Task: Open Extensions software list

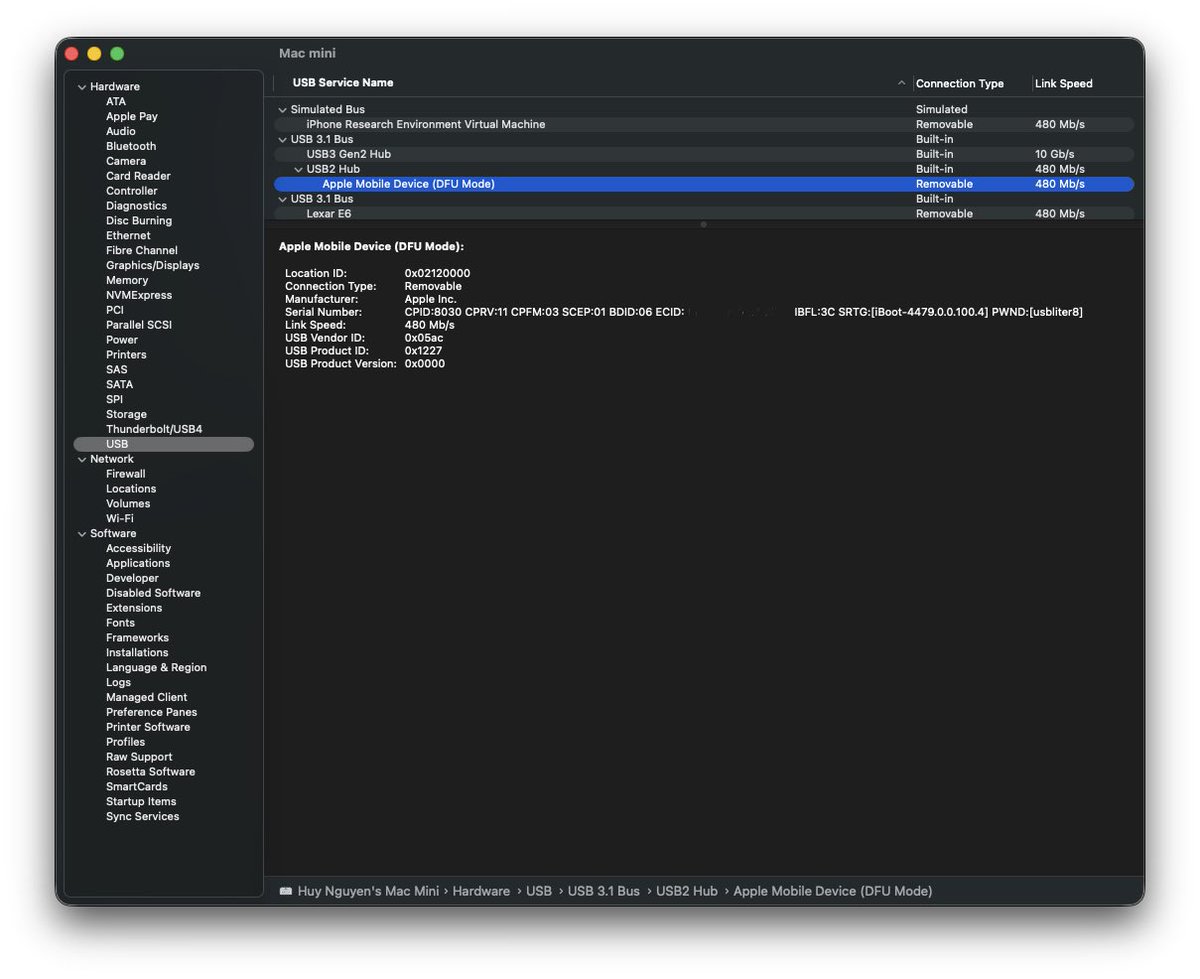Action: click(x=134, y=608)
